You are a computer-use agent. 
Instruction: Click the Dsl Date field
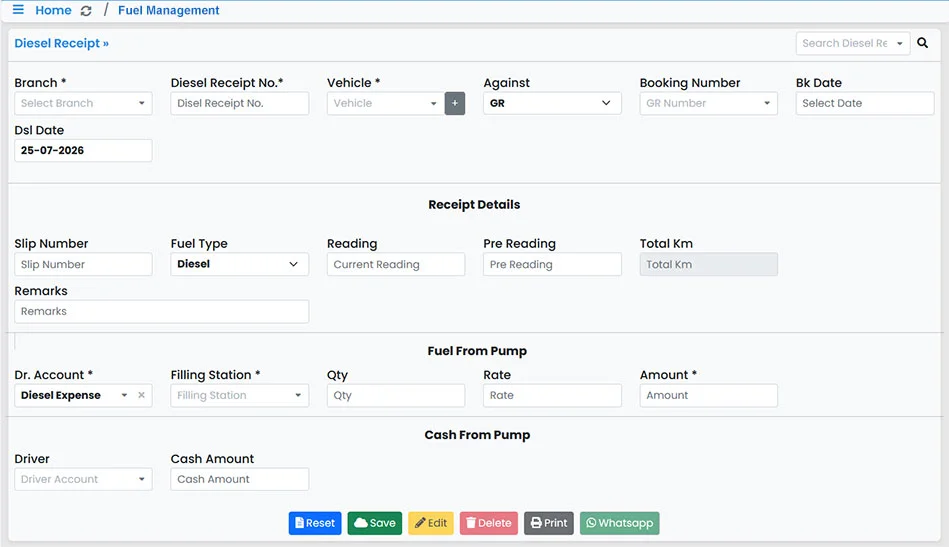click(83, 151)
